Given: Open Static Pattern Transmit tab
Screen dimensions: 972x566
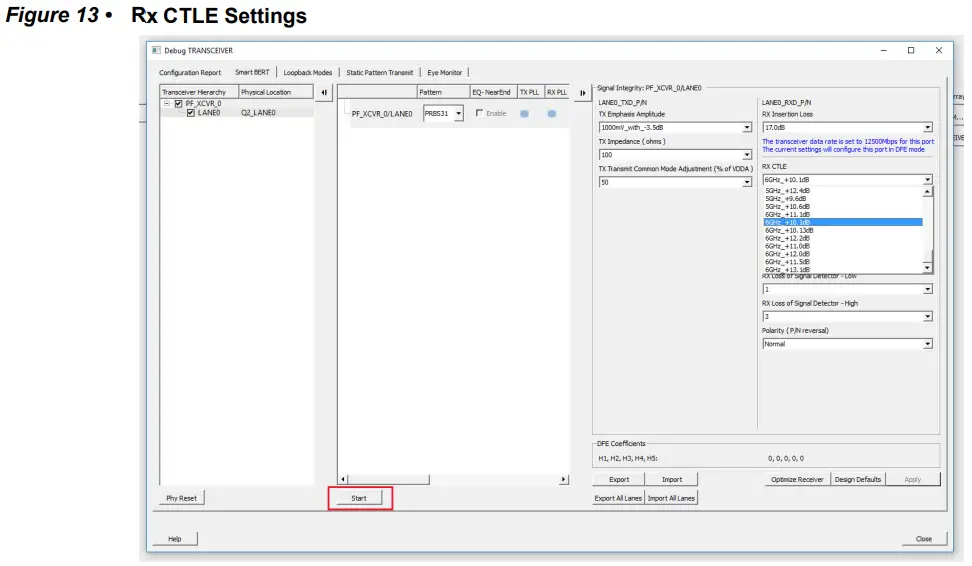Looking at the screenshot, I should 379,73.
